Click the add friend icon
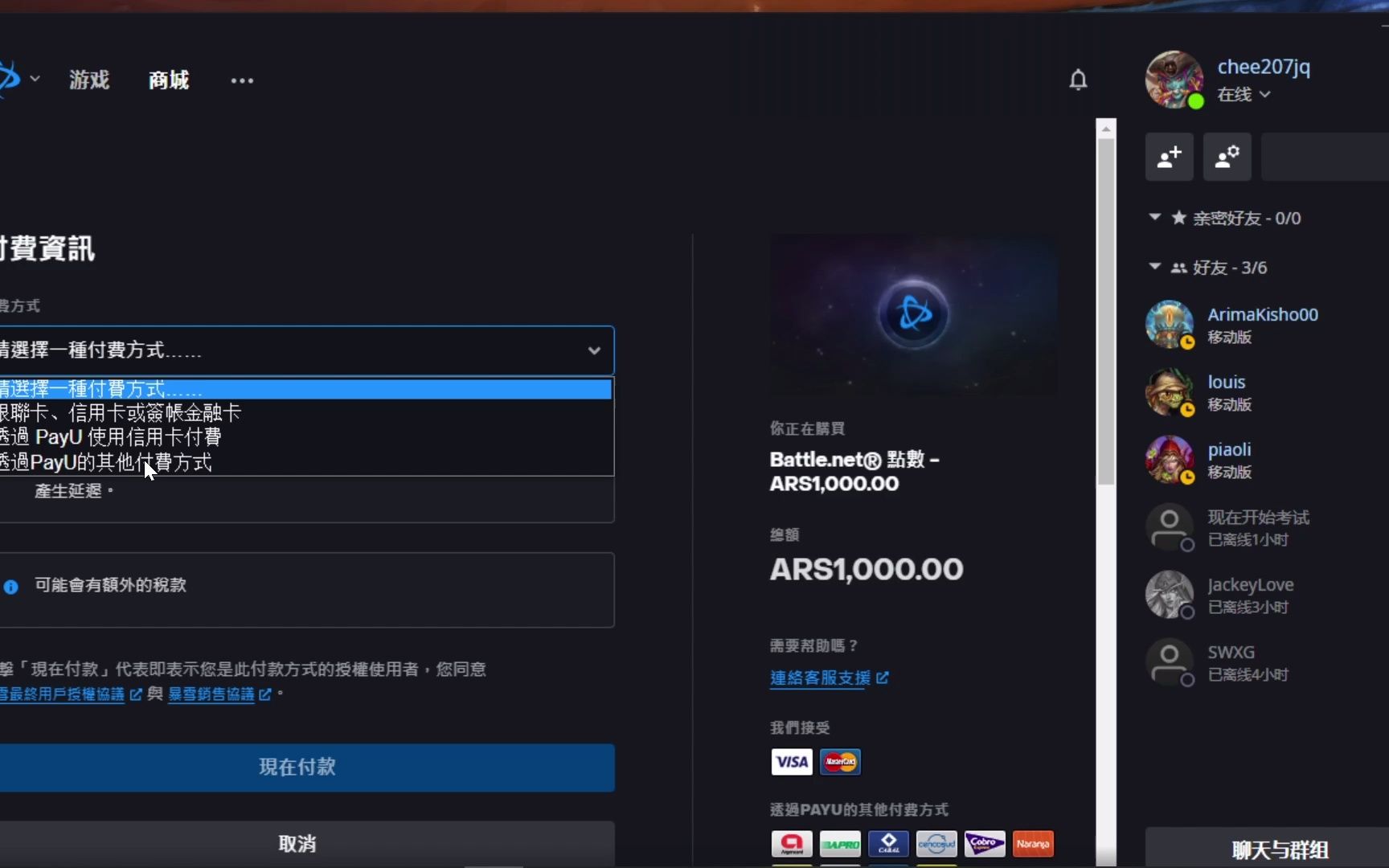The height and width of the screenshot is (868, 1389). tap(1170, 157)
